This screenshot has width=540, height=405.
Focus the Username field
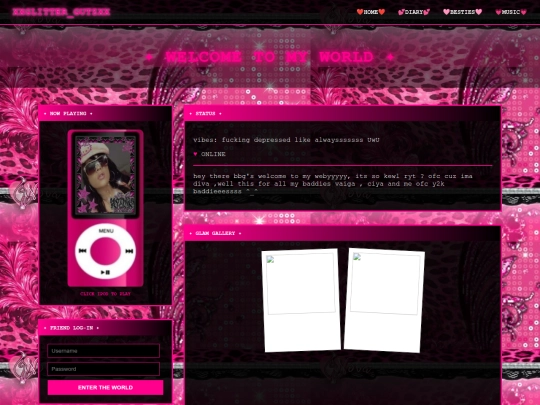click(103, 351)
